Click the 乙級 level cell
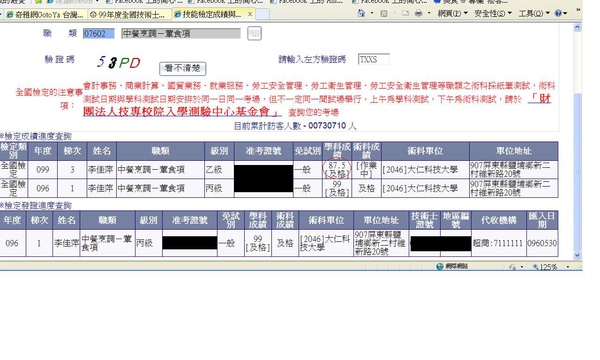Viewport: 600px width, 360px height. (x=219, y=169)
